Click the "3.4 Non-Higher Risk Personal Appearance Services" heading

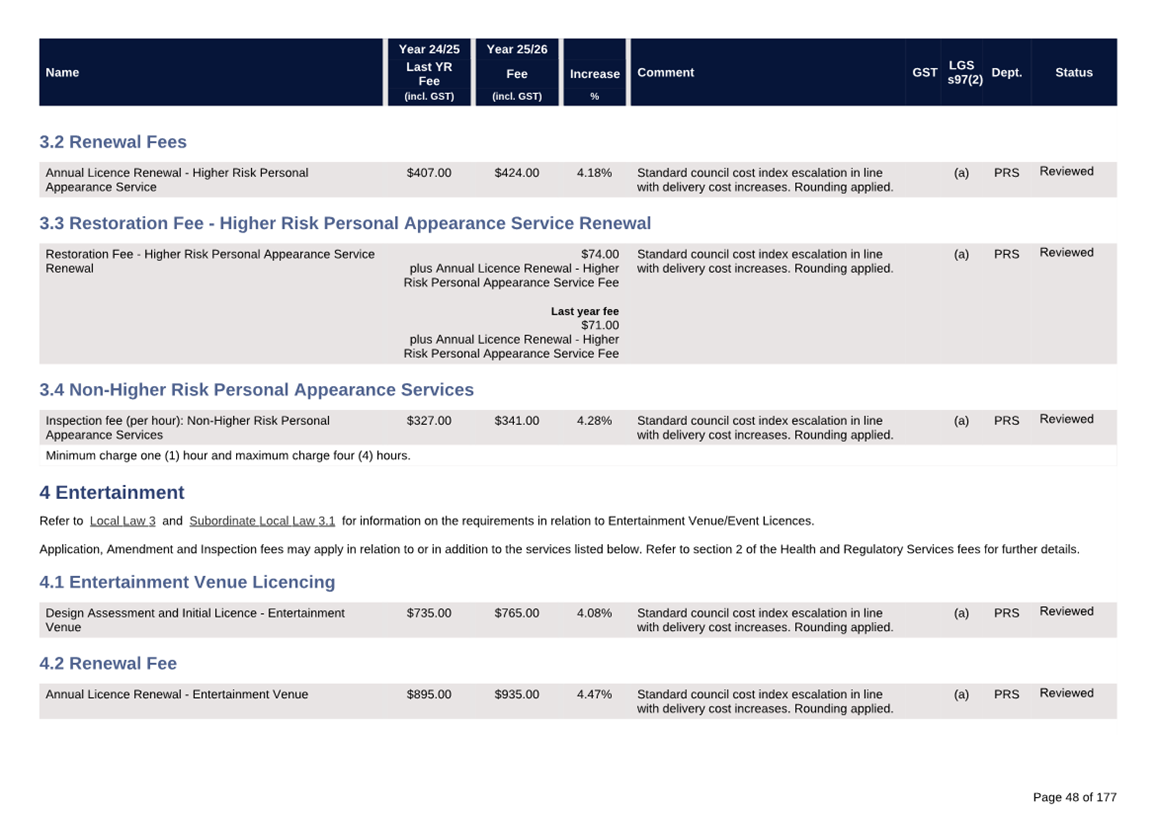pyautogui.click(x=256, y=390)
